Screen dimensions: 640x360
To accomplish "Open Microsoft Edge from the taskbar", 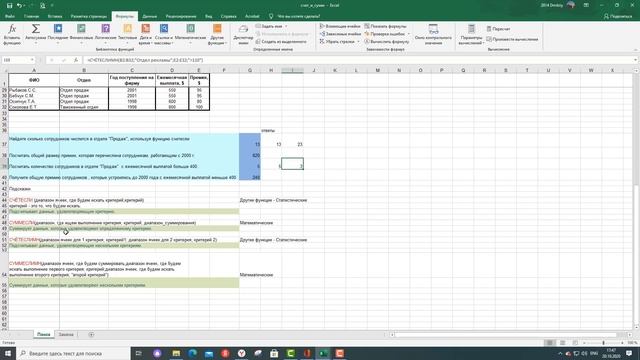I will tap(192, 353).
